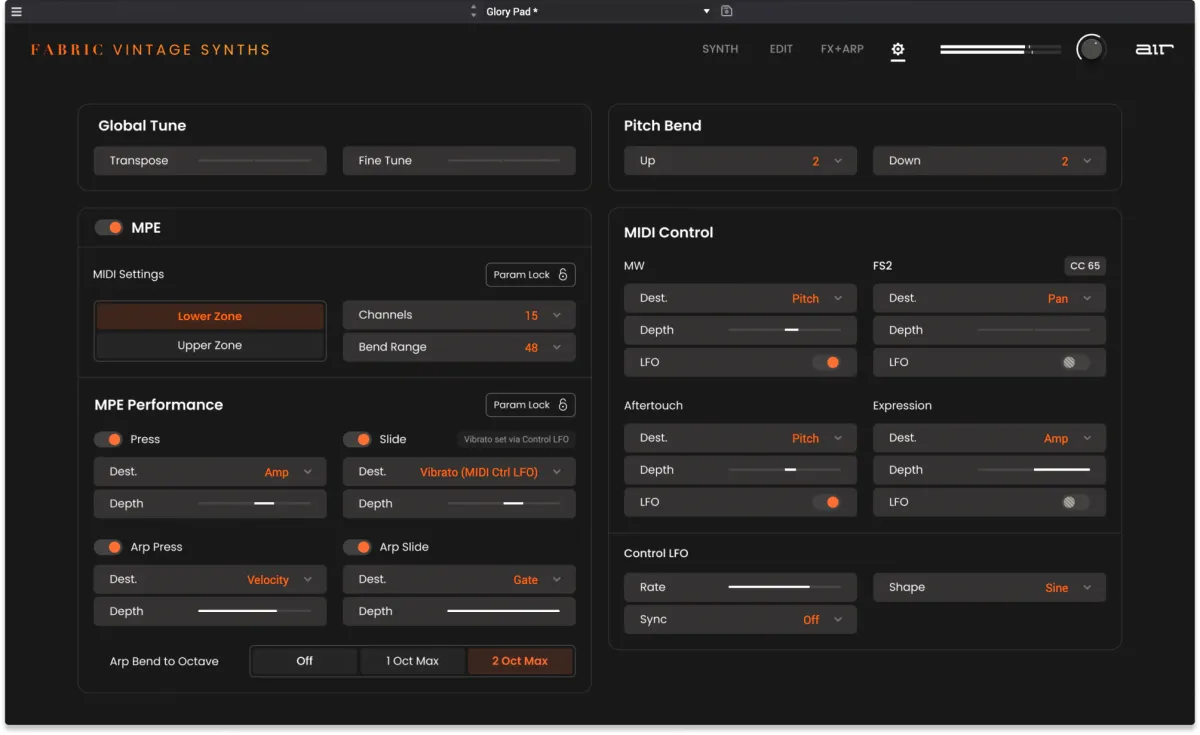This screenshot has width=1200, height=735.
Task: Toggle the MPE switch off
Action: click(109, 228)
